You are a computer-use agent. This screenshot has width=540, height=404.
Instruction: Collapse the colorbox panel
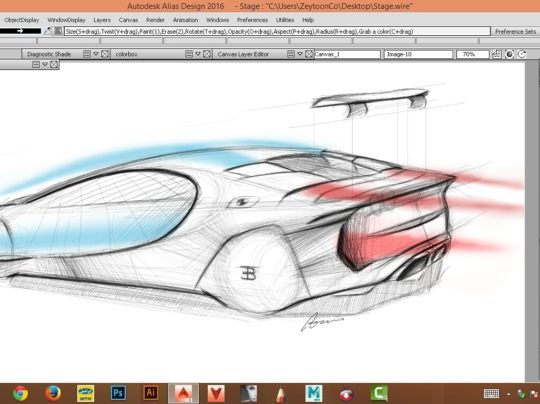[189, 54]
